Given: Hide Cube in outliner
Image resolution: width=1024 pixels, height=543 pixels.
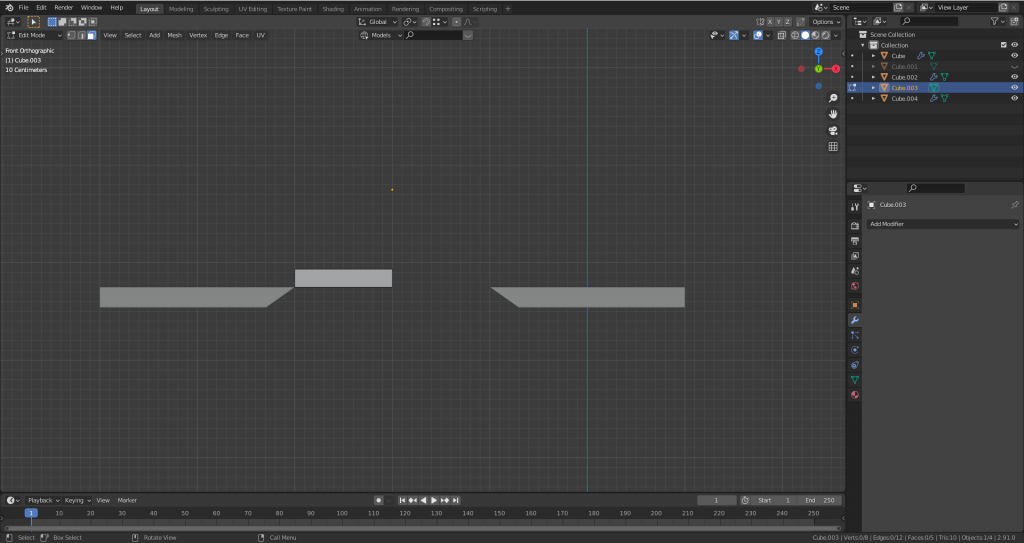Looking at the screenshot, I should (x=1014, y=56).
